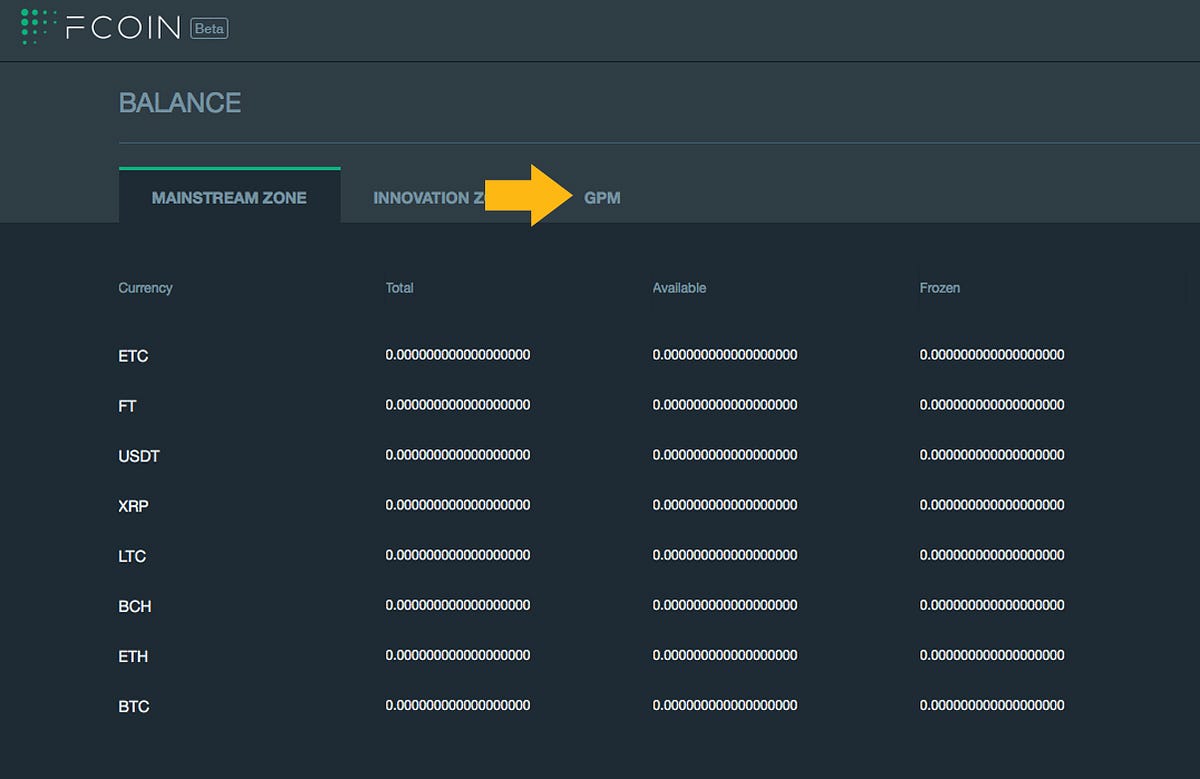Click the ETC frozen balance value
This screenshot has height=779, width=1200.
[x=992, y=355]
